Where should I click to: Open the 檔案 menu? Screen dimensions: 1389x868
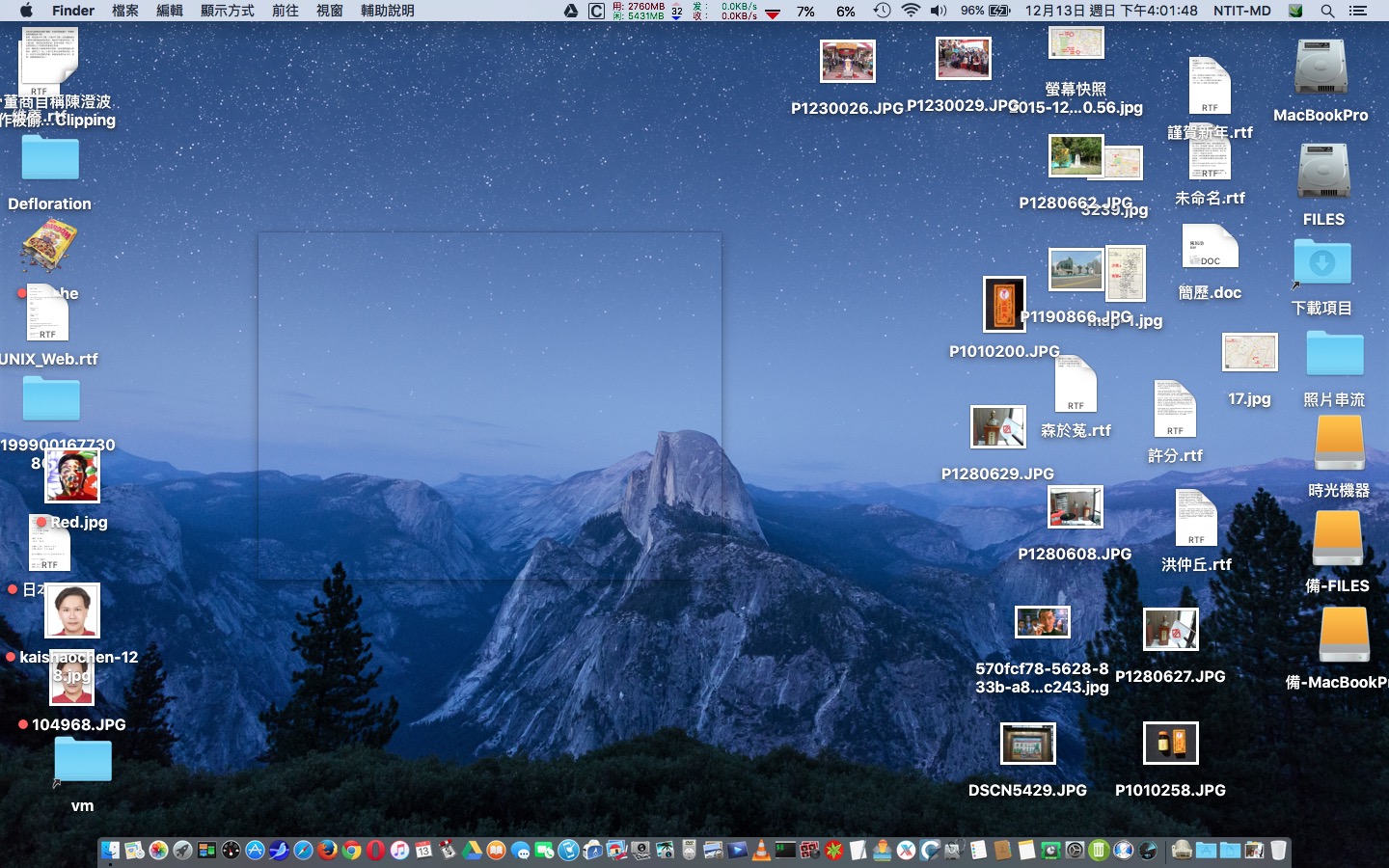point(125,11)
